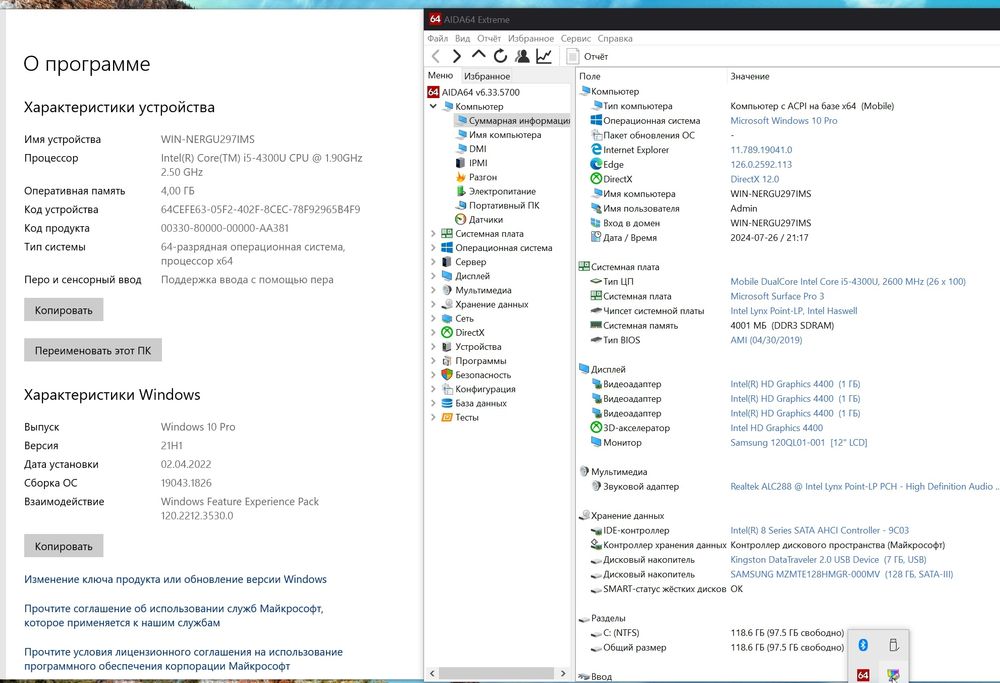Open the Датчики tree item
The height and width of the screenshot is (683, 1000).
tap(479, 219)
